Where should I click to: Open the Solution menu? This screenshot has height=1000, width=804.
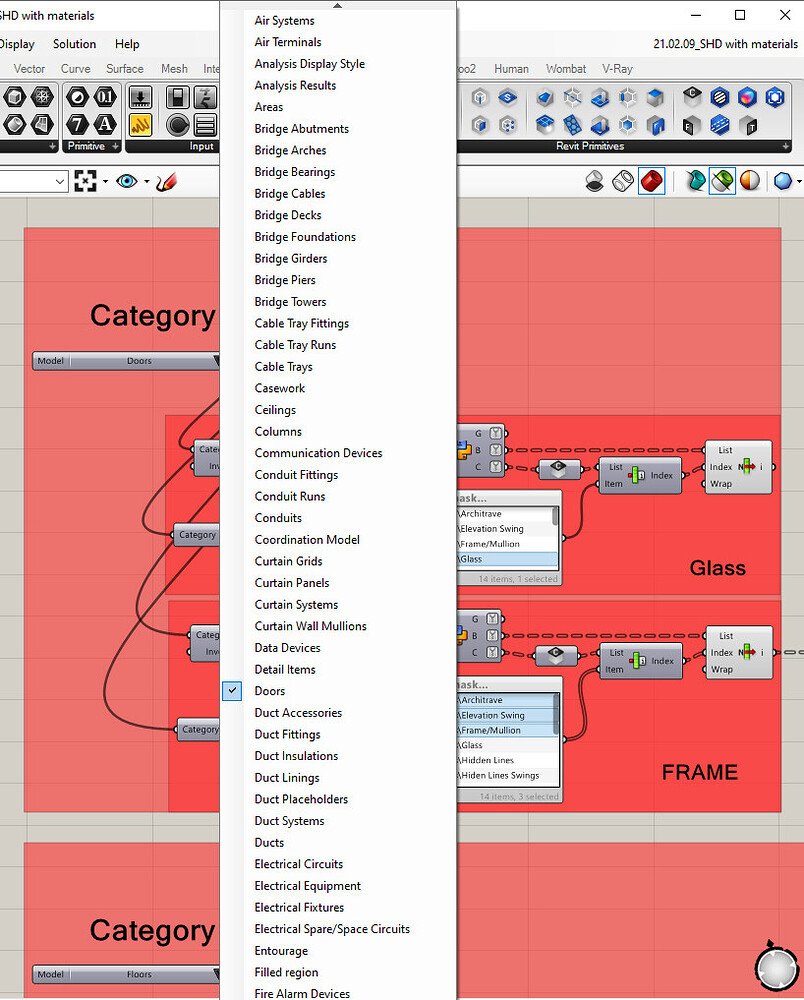74,44
